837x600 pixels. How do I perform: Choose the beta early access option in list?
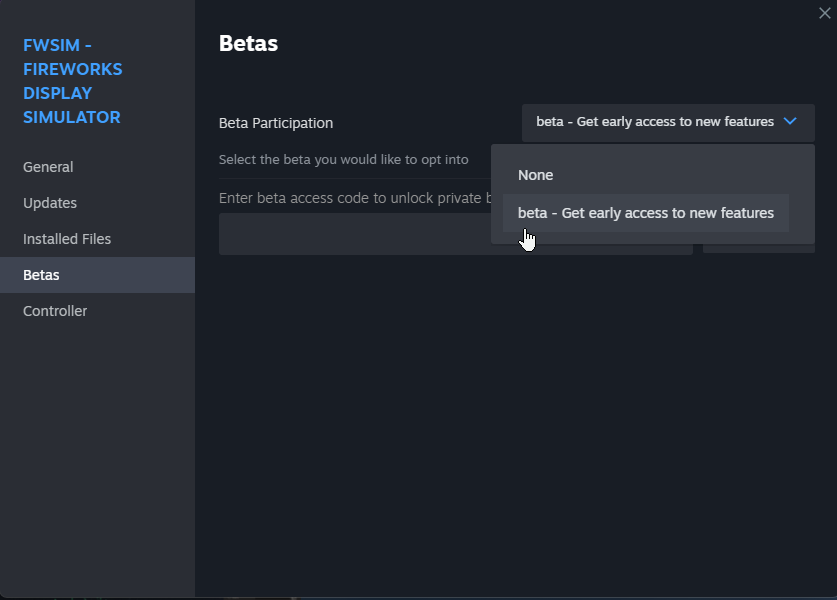tap(645, 213)
